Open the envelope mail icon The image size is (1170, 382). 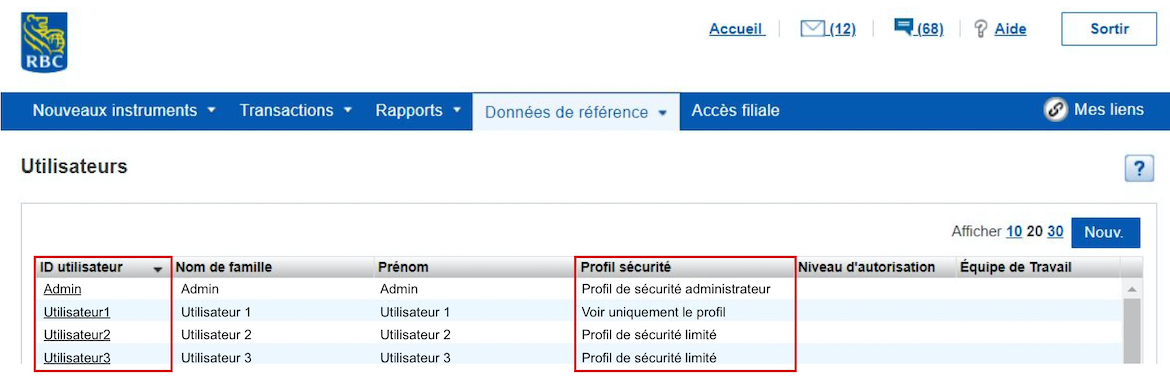click(813, 29)
